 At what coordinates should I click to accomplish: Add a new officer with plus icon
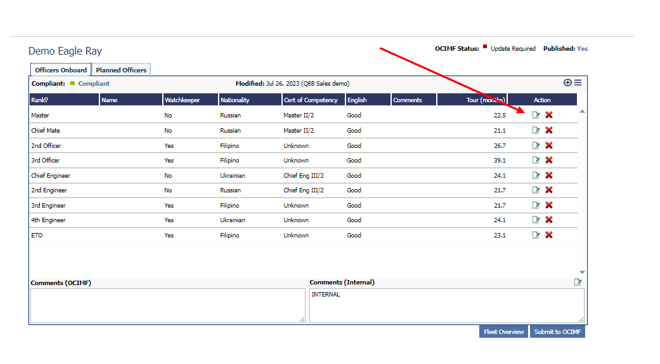coord(567,82)
